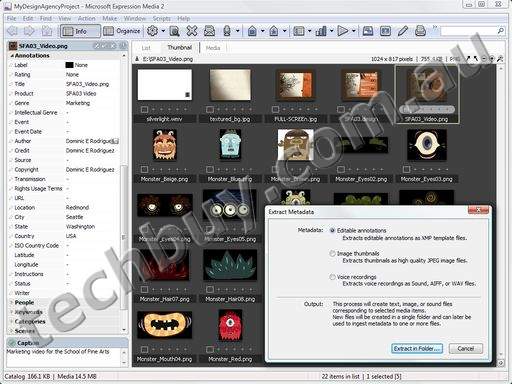Click the pencil edit toolbar icon

coord(403,31)
